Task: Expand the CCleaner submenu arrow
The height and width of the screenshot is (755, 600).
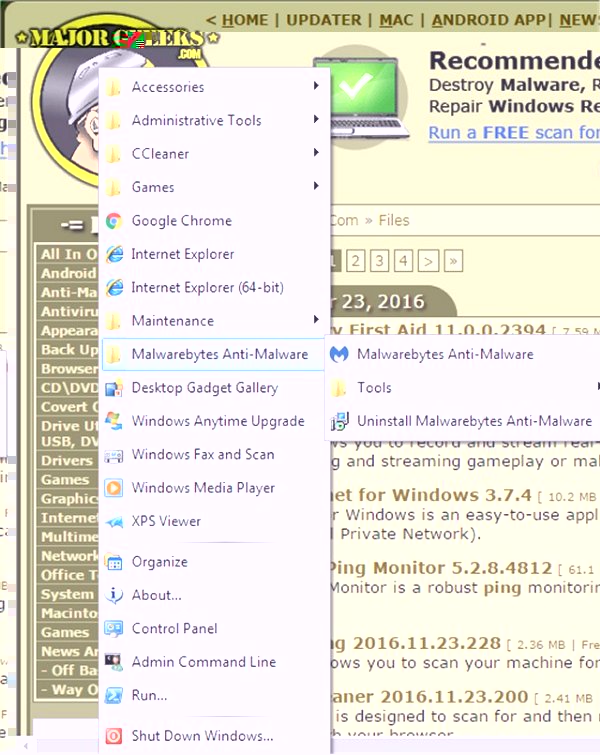Action: pos(316,153)
